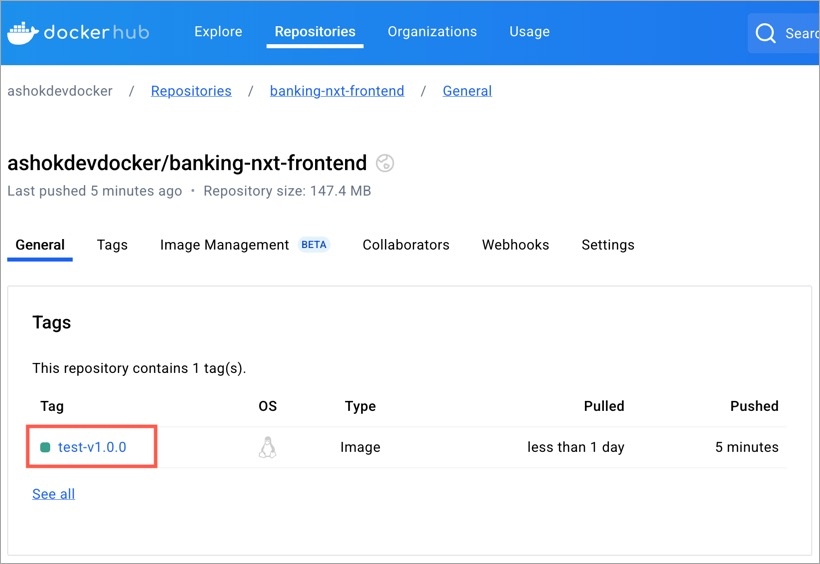Click the public visibility globe icon
The height and width of the screenshot is (564, 820).
point(385,163)
